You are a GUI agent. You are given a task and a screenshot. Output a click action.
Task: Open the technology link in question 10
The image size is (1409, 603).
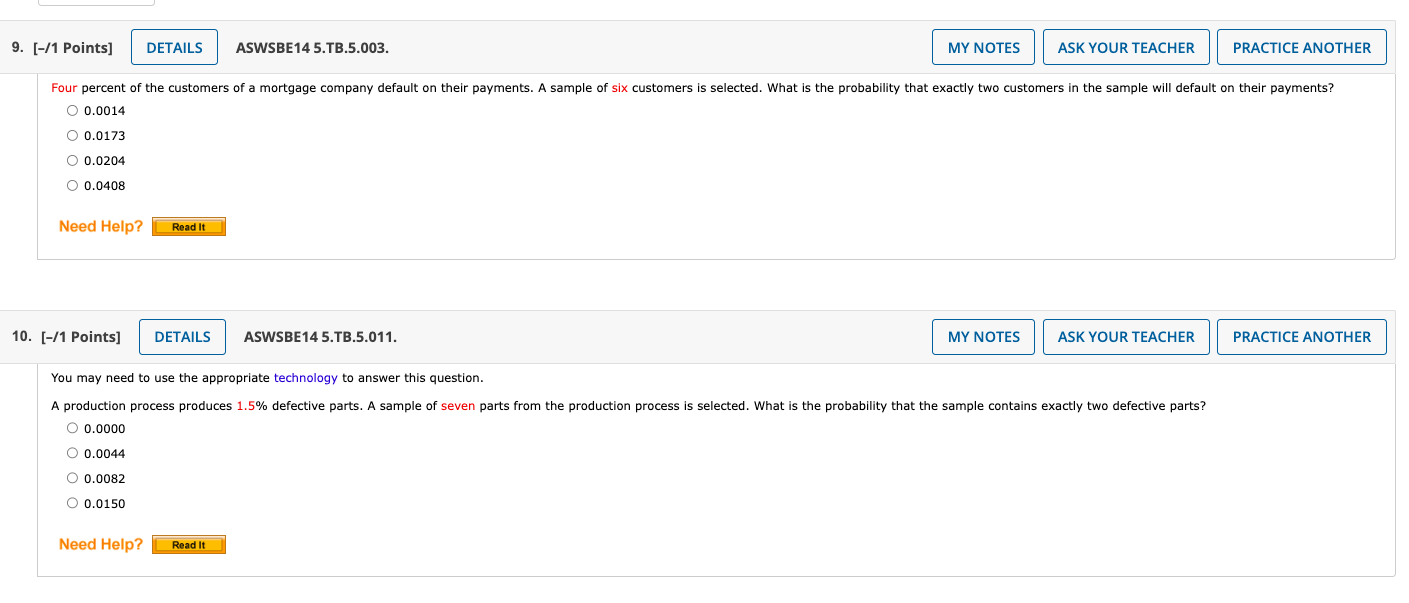[x=306, y=377]
